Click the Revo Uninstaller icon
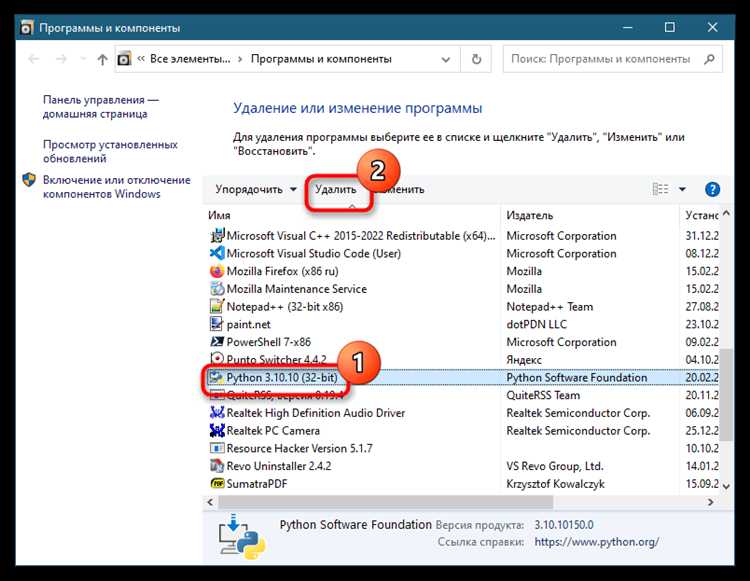Image resolution: width=750 pixels, height=581 pixels. [x=217, y=465]
